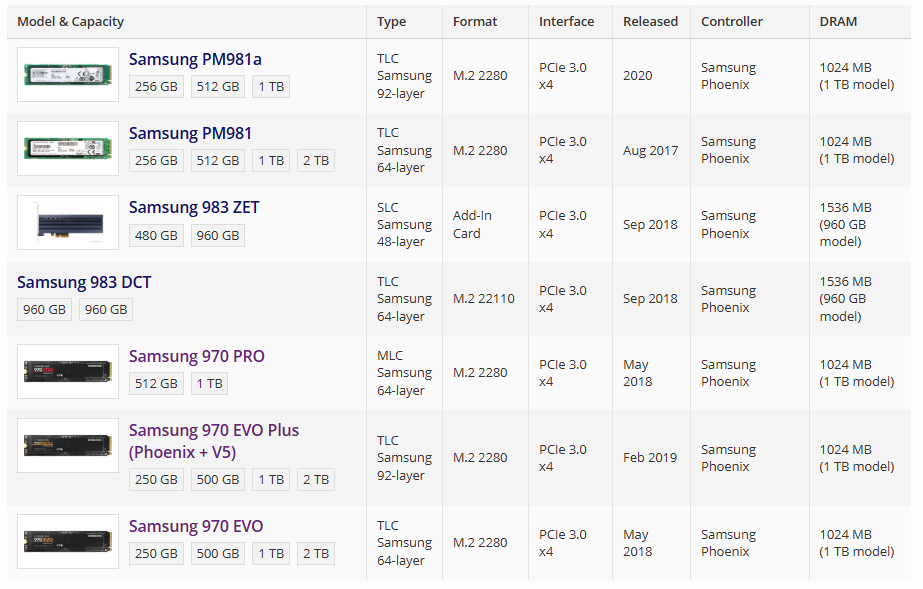Screen dimensions: 923x589
Task: Click the Samsung PM981 SSD thumbnail image
Action: point(68,149)
